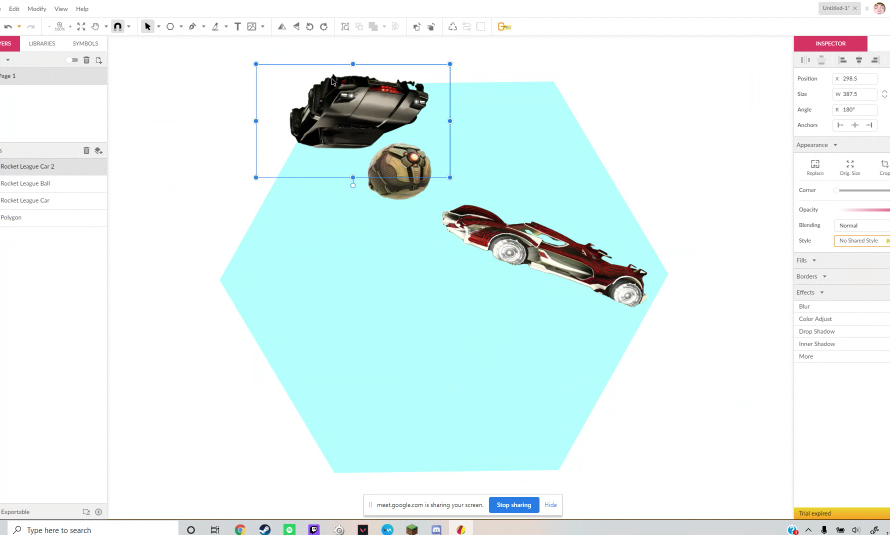This screenshot has height=535, width=890.
Task: Click the Orig. Size button
Action: 850,167
